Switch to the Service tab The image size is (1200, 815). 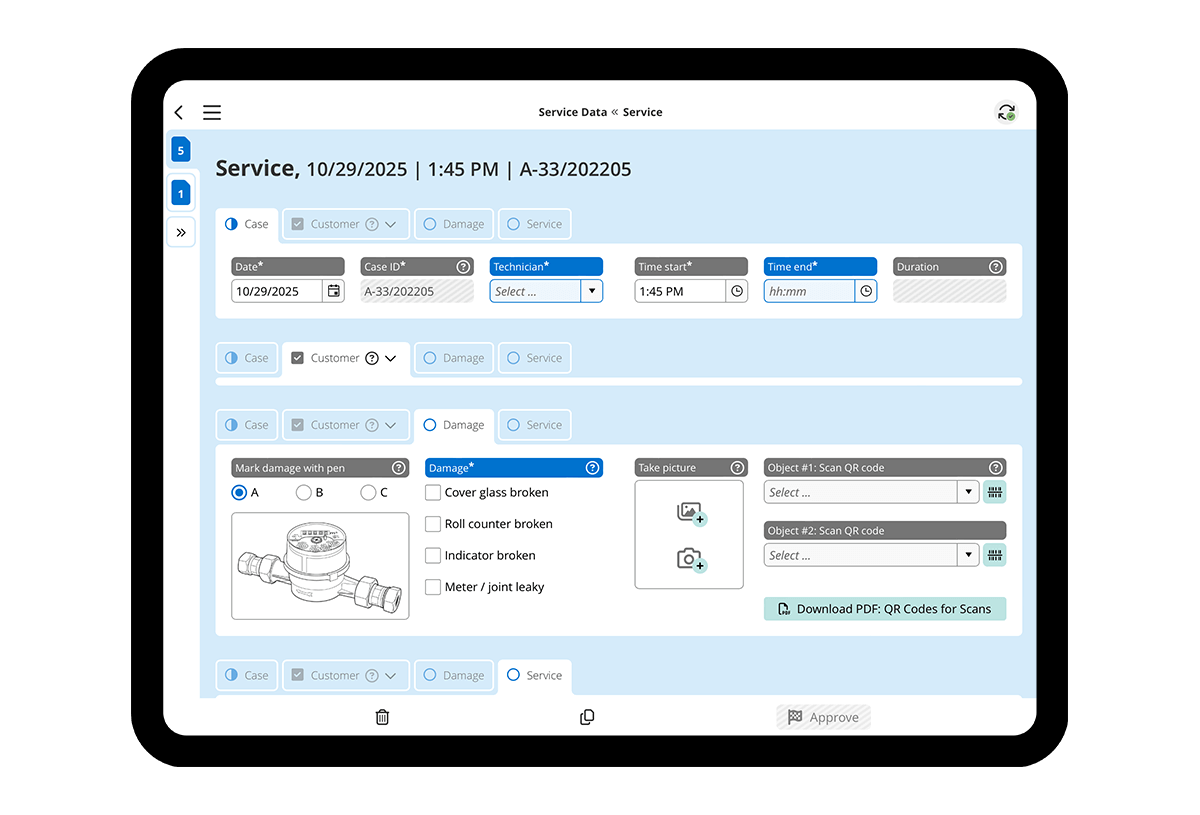[535, 224]
